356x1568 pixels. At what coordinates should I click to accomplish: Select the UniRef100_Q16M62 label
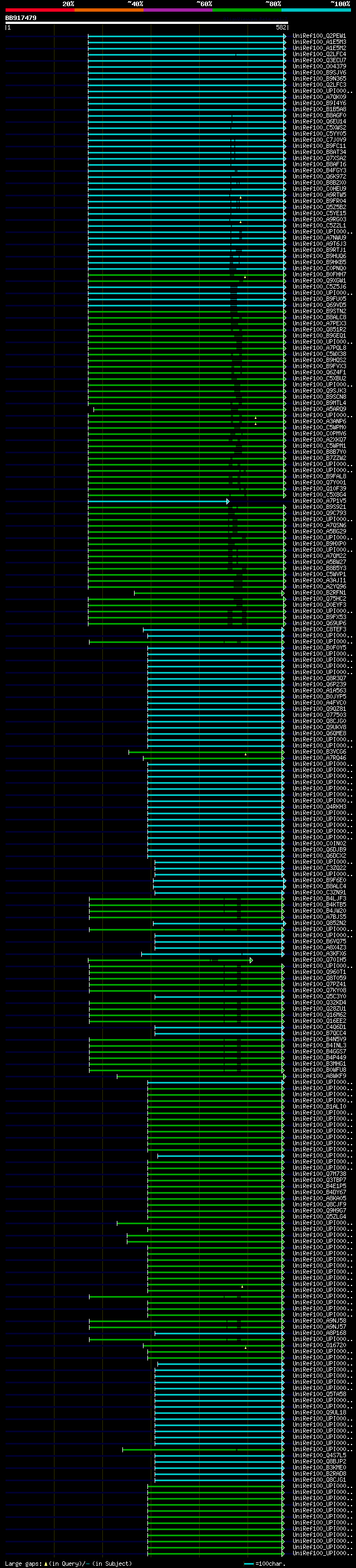[319, 1015]
